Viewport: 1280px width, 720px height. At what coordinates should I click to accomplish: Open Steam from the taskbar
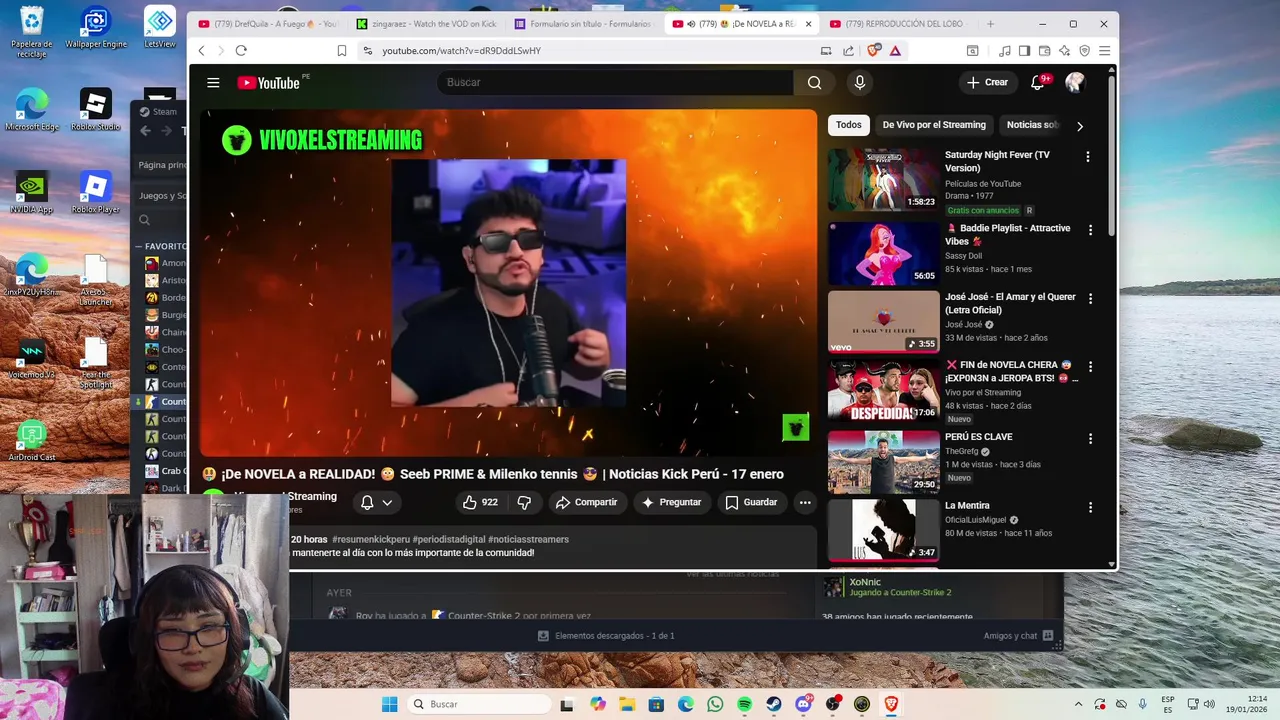(x=774, y=704)
